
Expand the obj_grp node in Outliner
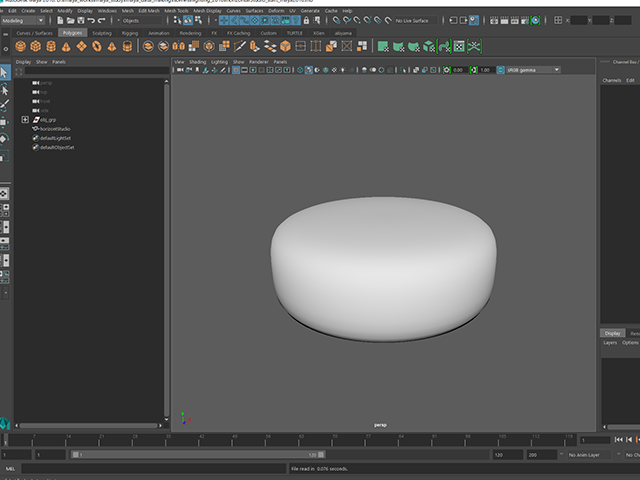pyautogui.click(x=25, y=120)
